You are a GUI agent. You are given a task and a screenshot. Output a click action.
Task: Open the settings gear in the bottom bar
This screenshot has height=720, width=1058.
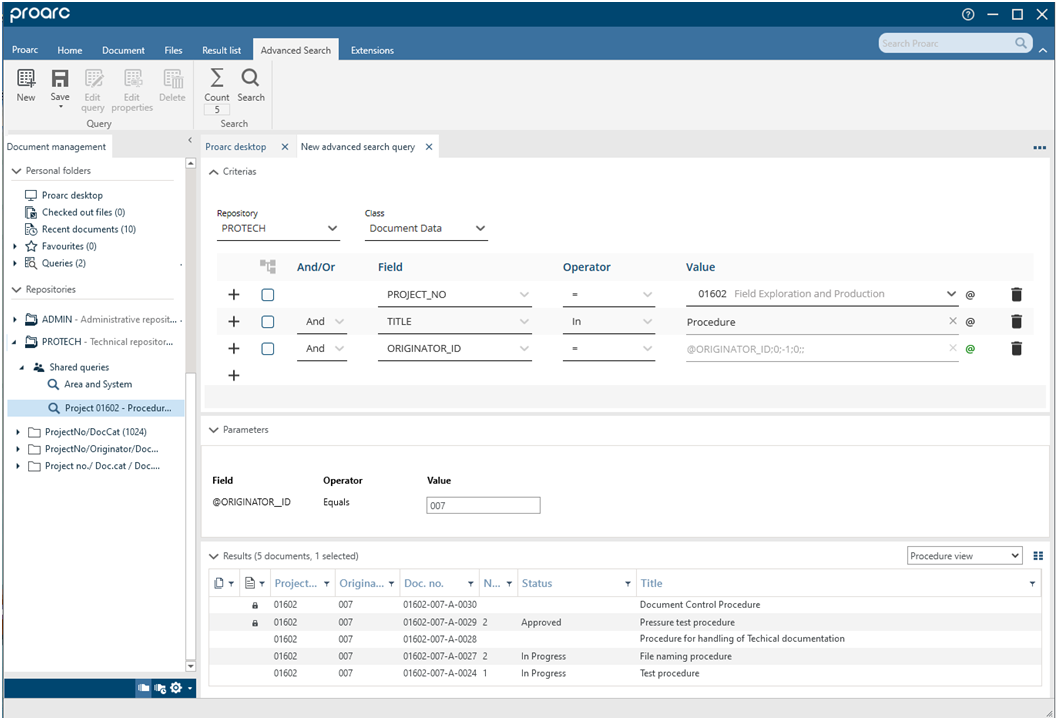click(176, 688)
